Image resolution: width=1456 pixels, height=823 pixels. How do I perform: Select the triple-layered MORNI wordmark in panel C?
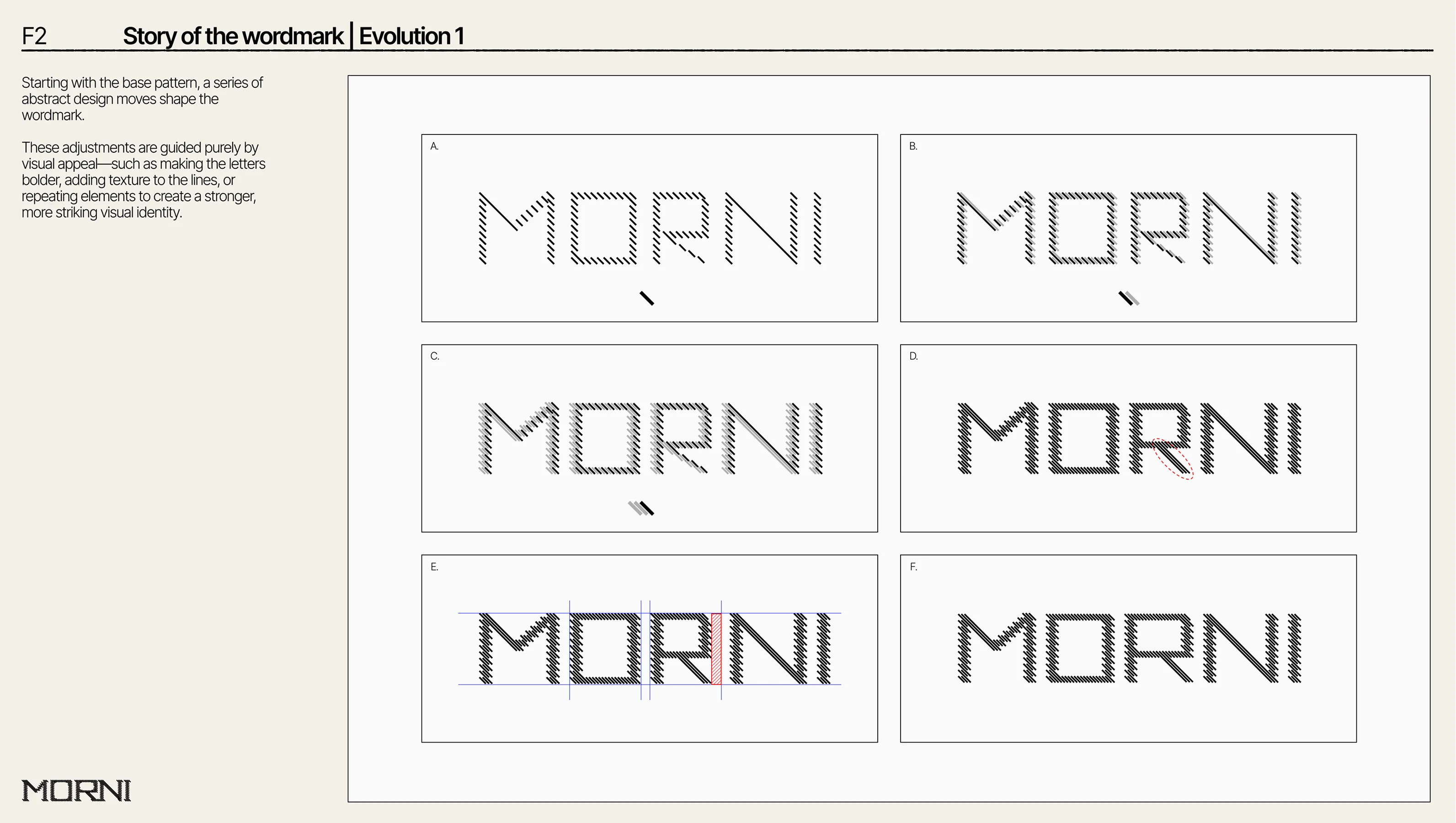650,438
